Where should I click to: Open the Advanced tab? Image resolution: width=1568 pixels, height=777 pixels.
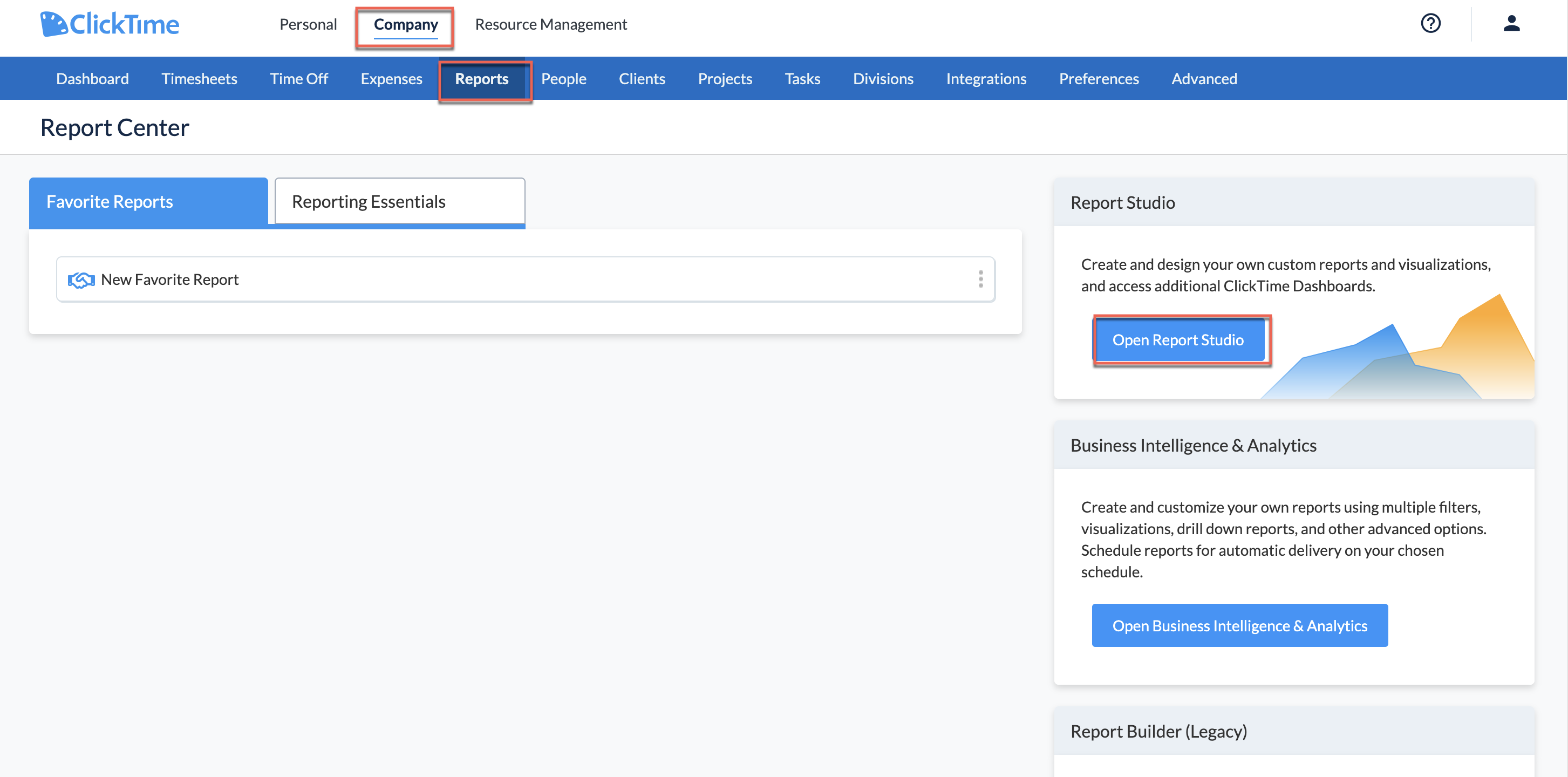tap(1204, 79)
